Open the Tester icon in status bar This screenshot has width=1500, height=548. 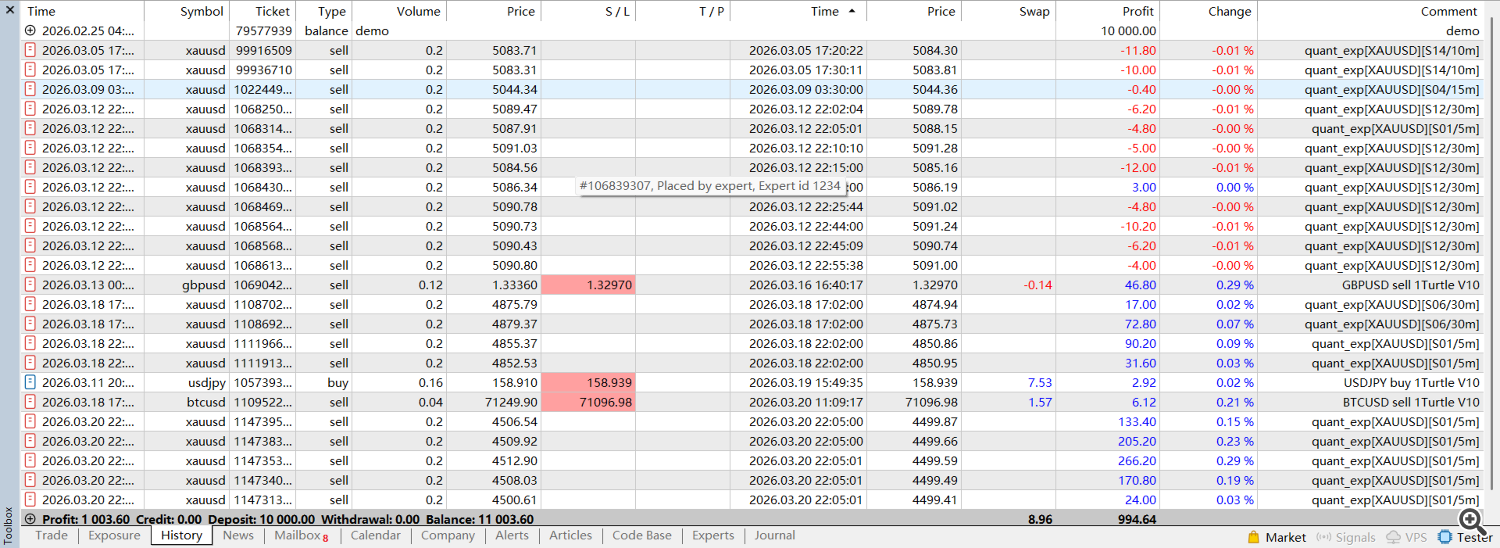tap(1446, 537)
